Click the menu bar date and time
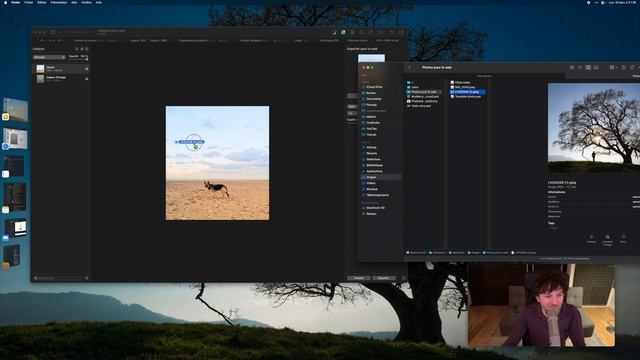640x360 pixels. coord(623,2)
